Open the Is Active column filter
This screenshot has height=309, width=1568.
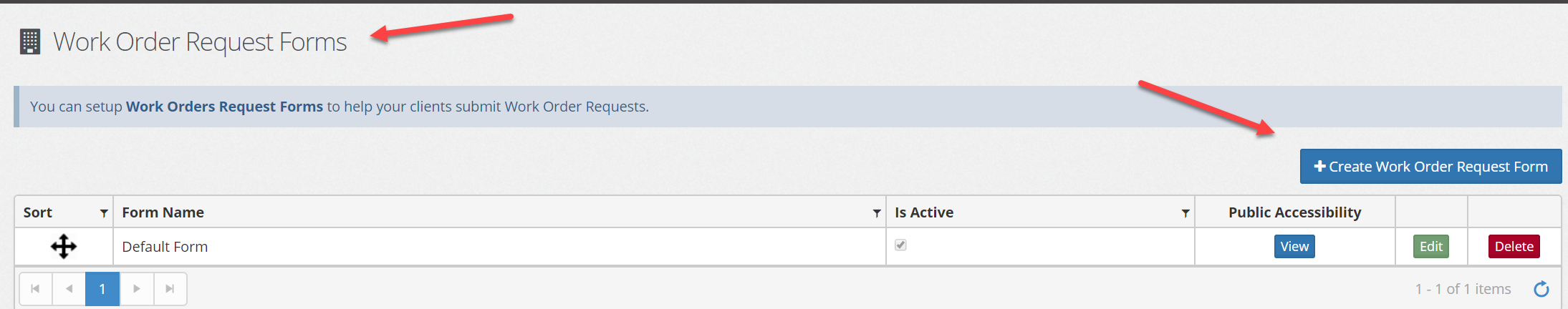[x=1185, y=213]
